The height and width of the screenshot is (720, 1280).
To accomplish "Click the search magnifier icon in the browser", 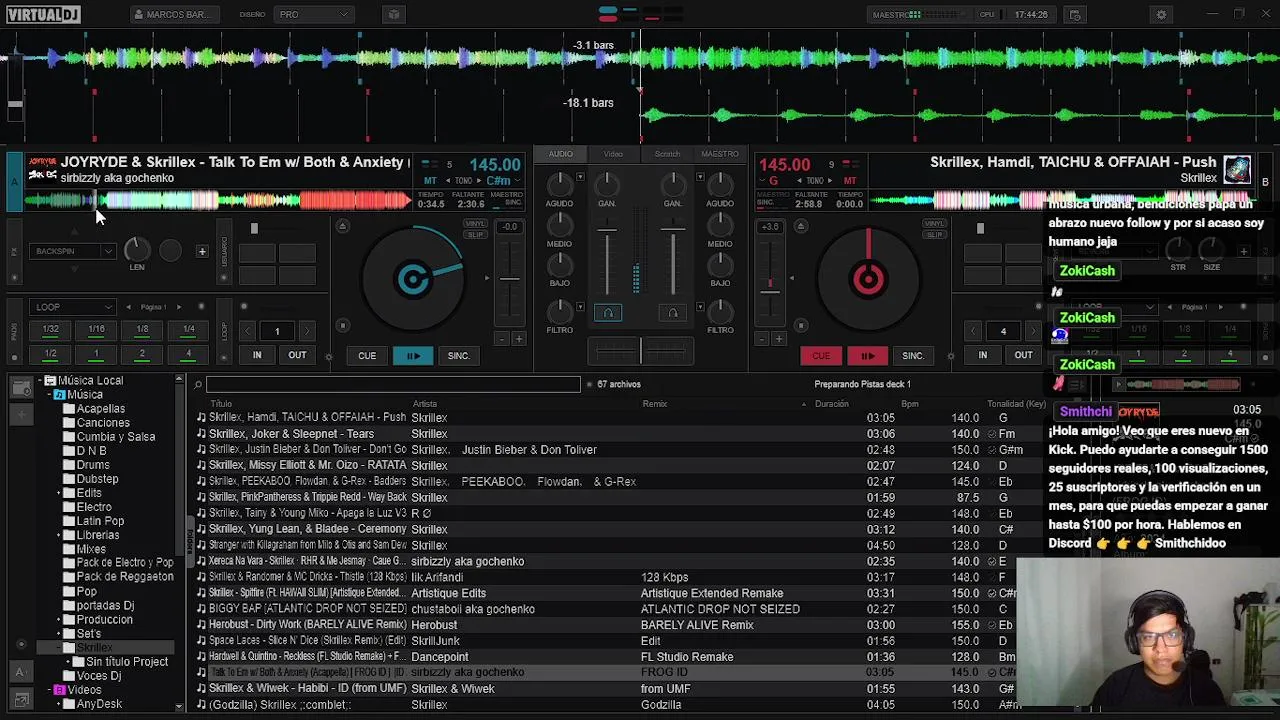I will point(198,385).
